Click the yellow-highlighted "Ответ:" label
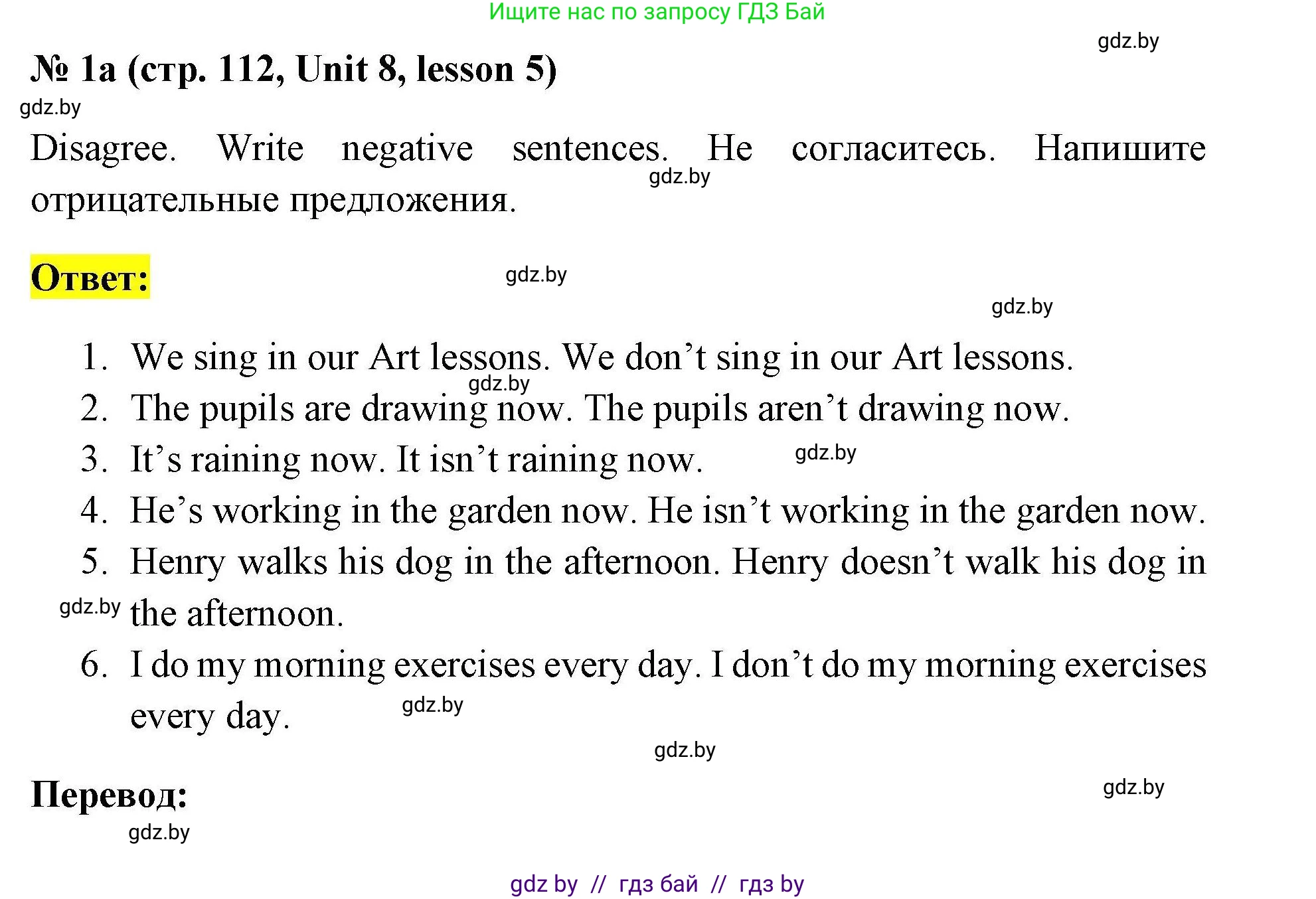 point(90,277)
